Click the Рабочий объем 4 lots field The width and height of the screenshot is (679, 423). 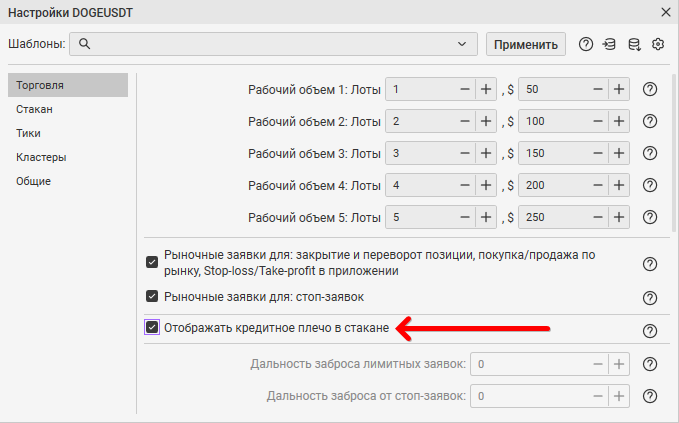[420, 185]
